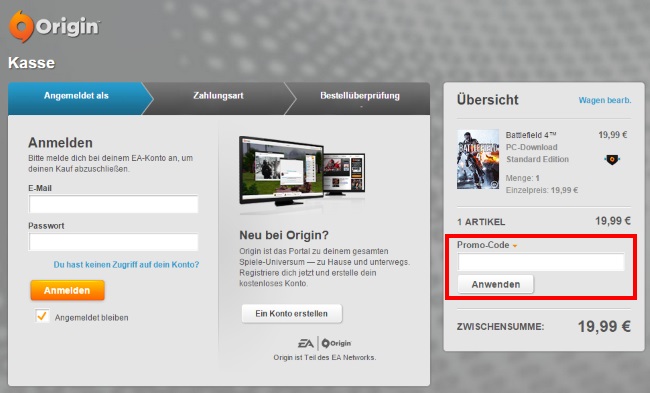Click the orange Anmelden button

(67, 290)
